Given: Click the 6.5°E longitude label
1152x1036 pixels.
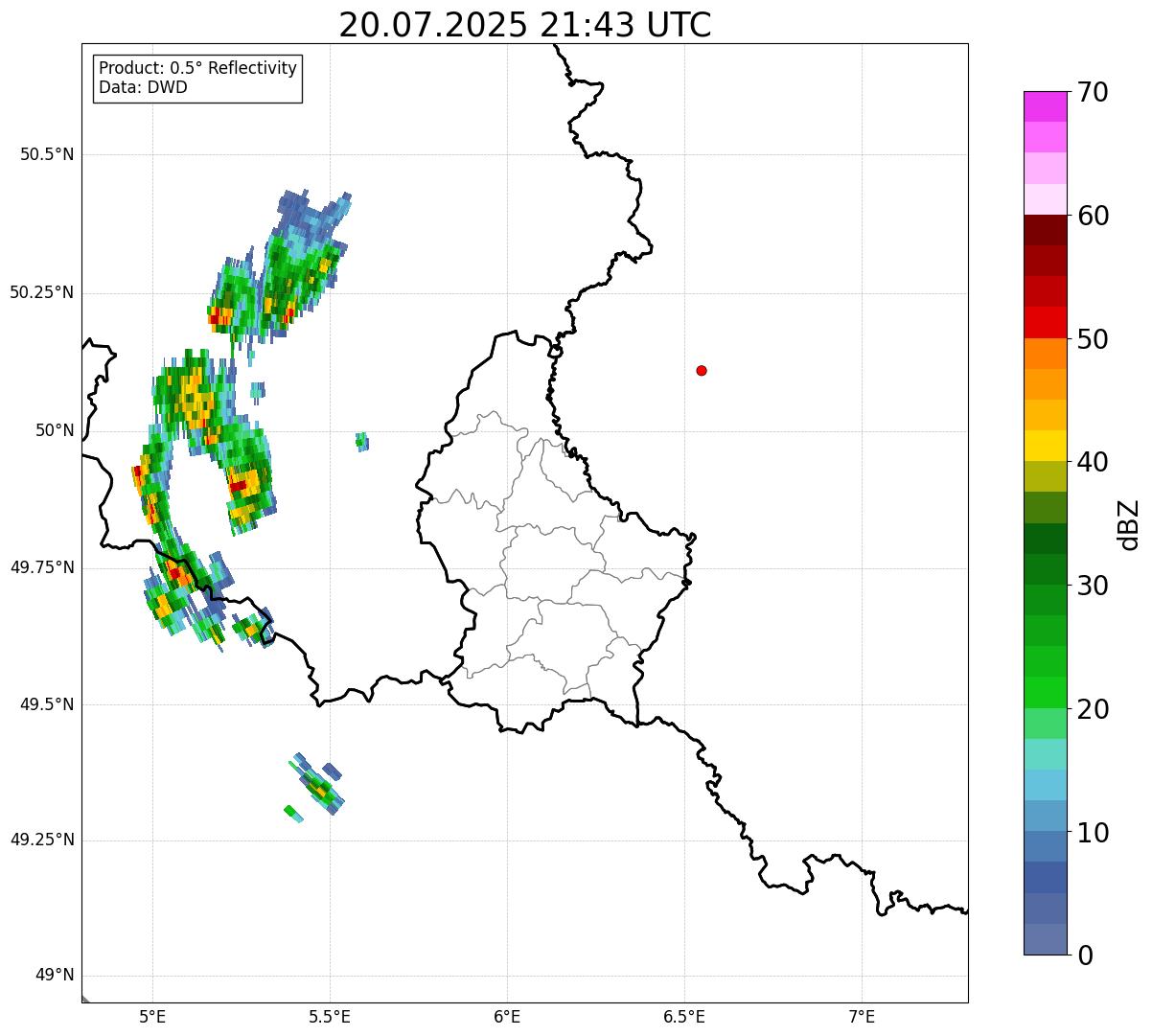Looking at the screenshot, I should 684,1016.
